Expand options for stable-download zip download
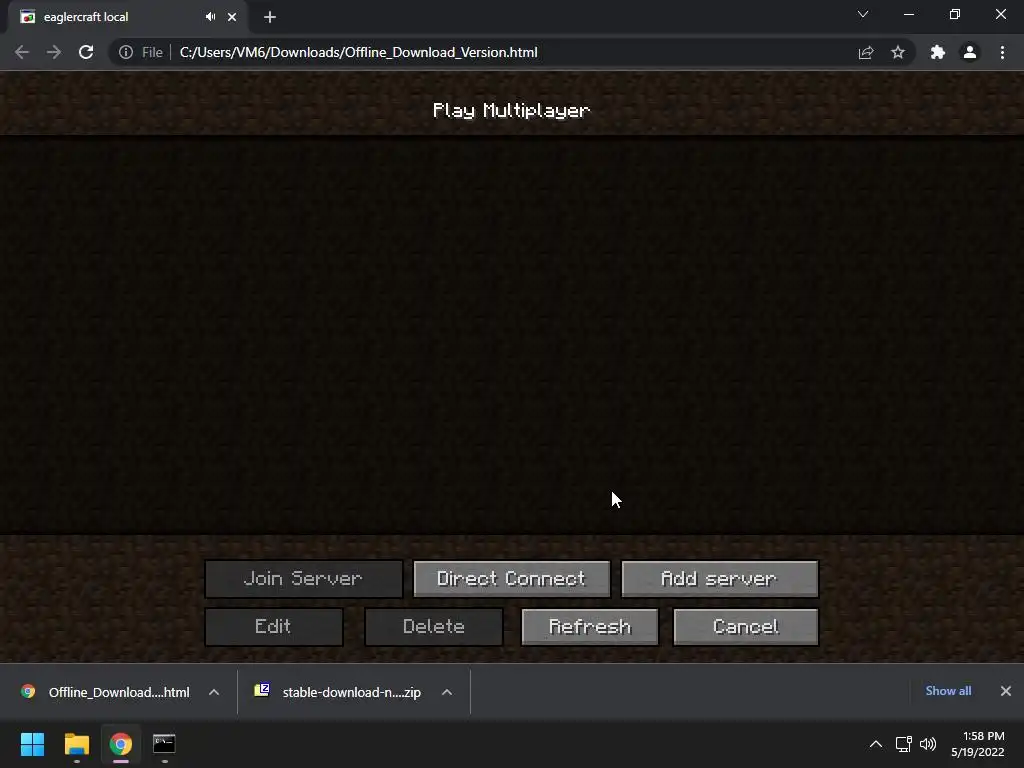Screen dimensions: 1024x768 tap(447, 692)
